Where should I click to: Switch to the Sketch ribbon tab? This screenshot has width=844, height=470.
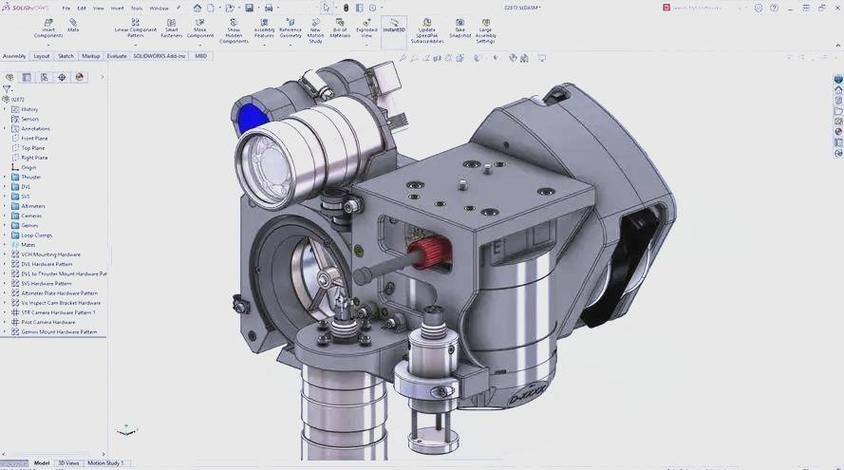click(66, 56)
